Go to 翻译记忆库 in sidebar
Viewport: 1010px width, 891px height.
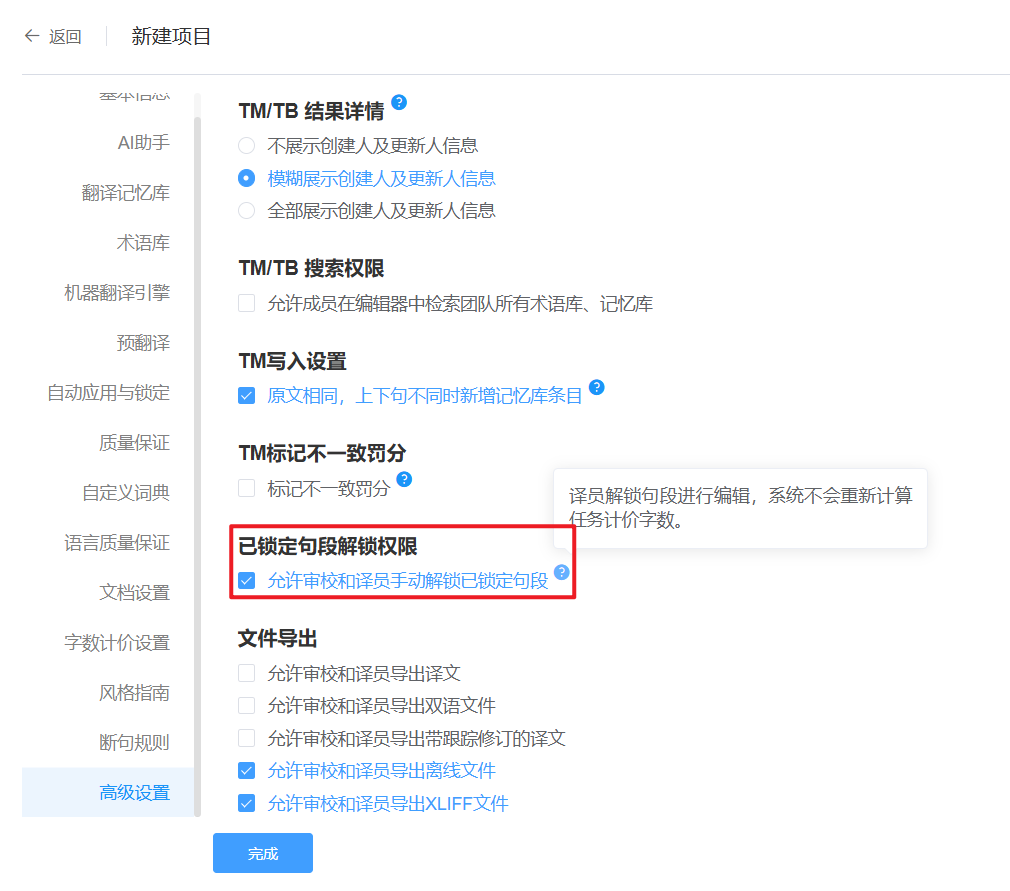125,193
